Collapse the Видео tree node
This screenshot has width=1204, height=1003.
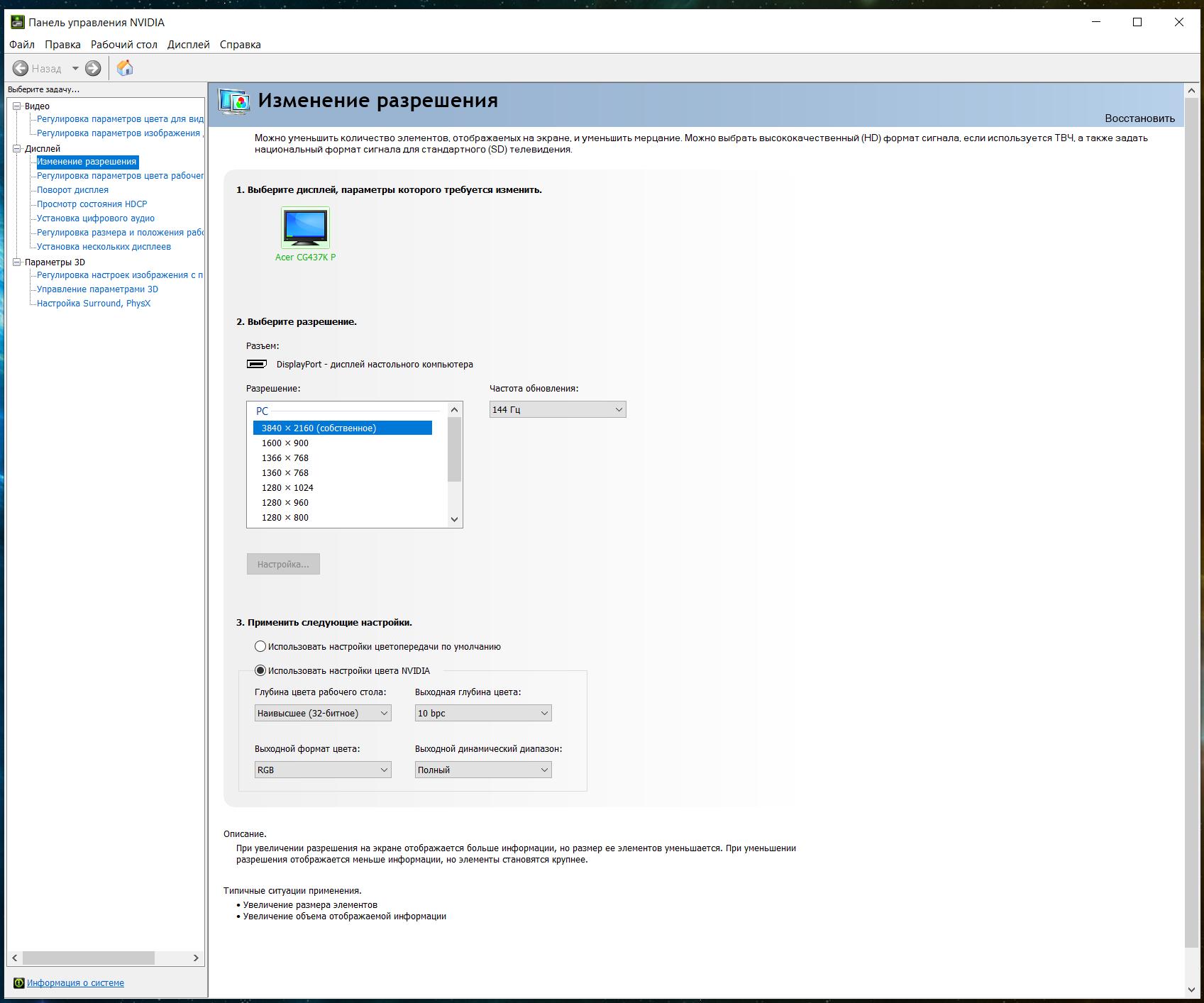(x=18, y=106)
